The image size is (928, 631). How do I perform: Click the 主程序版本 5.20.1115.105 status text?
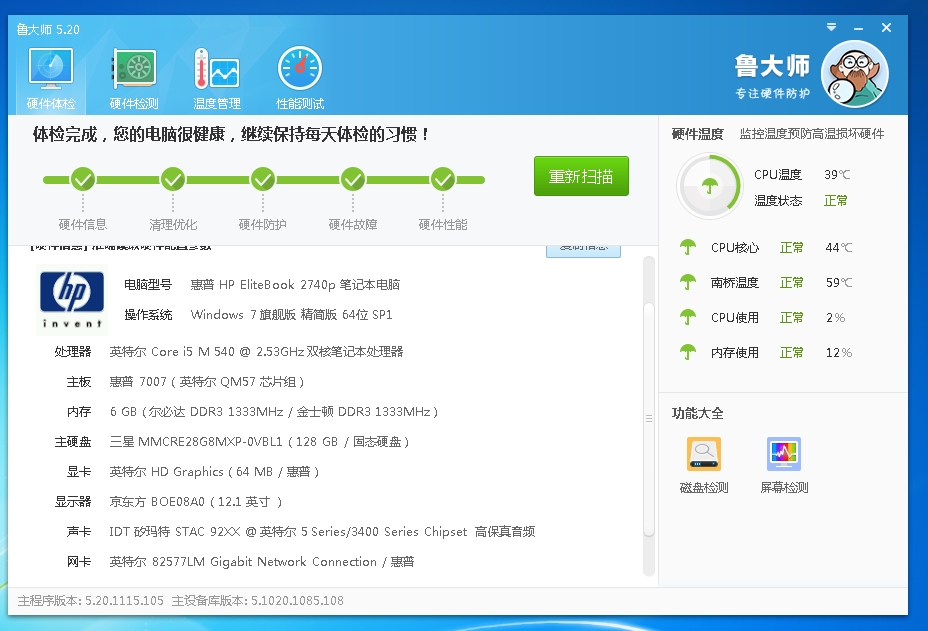coord(91,601)
